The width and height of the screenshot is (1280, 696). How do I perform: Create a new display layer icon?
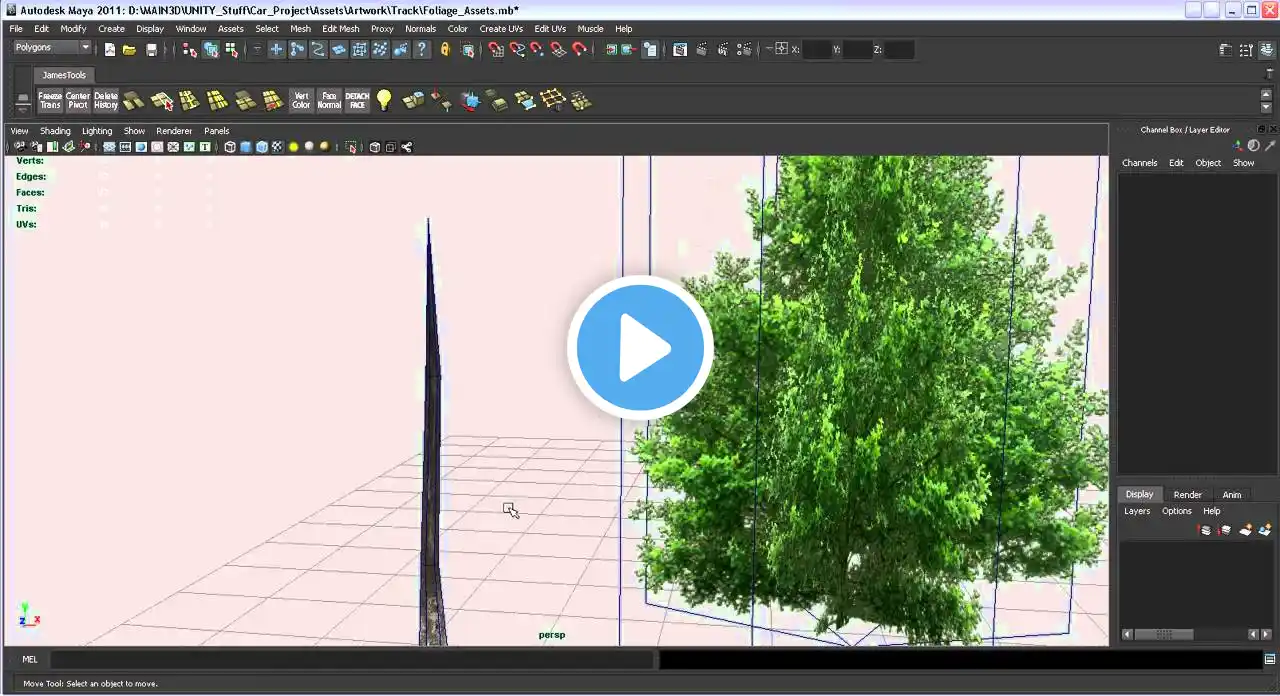click(x=1245, y=530)
